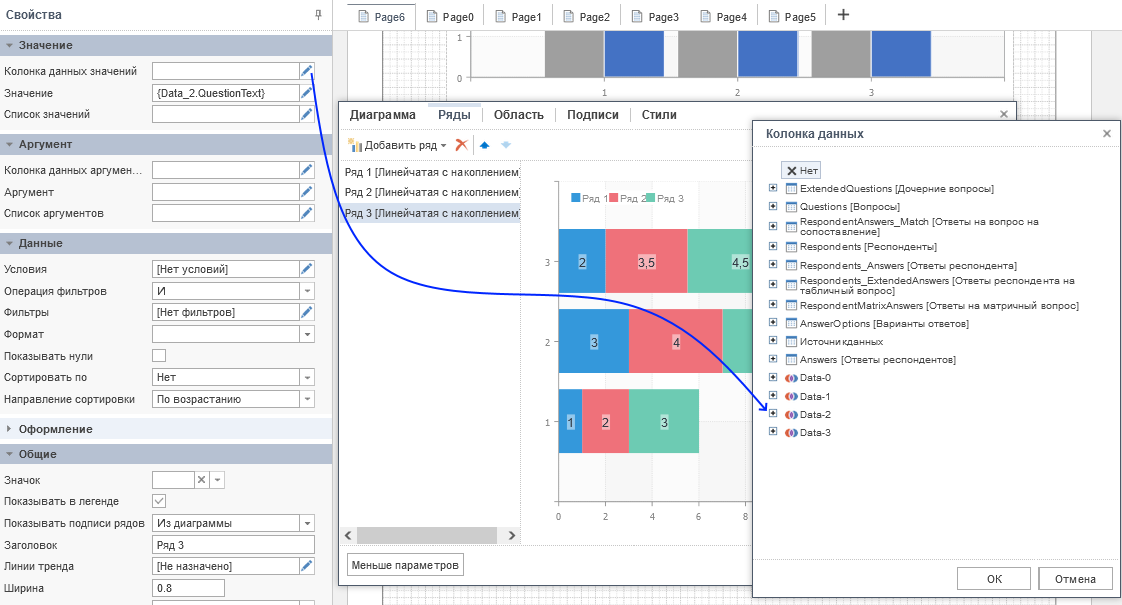Switch to the Область tab

coord(518,115)
